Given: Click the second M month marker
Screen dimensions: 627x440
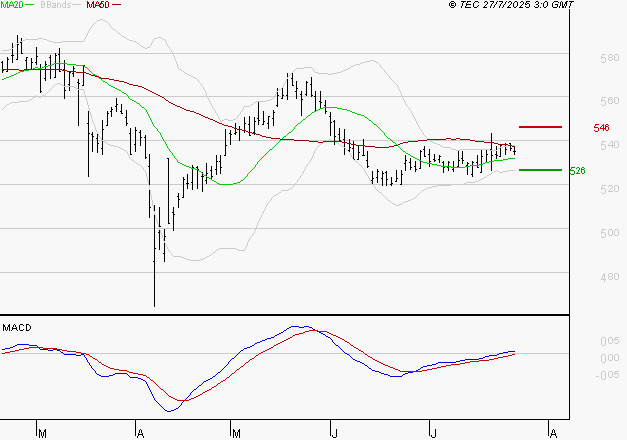Looking at the screenshot, I should [x=236, y=434].
